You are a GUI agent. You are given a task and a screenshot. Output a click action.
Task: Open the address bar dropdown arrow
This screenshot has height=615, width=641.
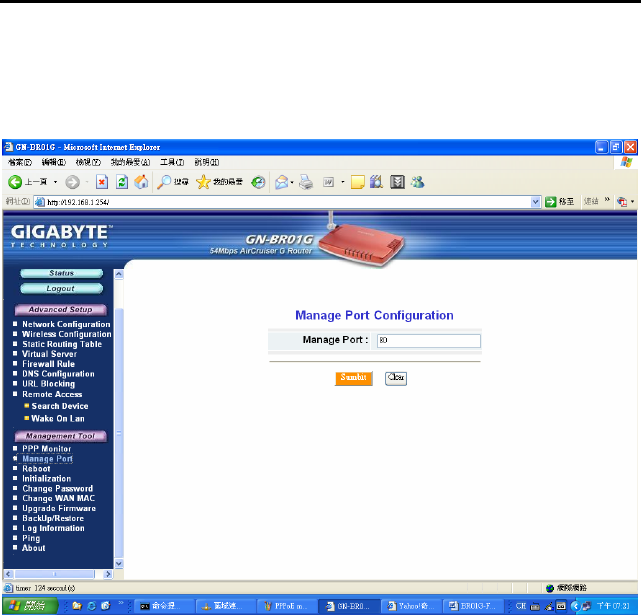[535, 202]
